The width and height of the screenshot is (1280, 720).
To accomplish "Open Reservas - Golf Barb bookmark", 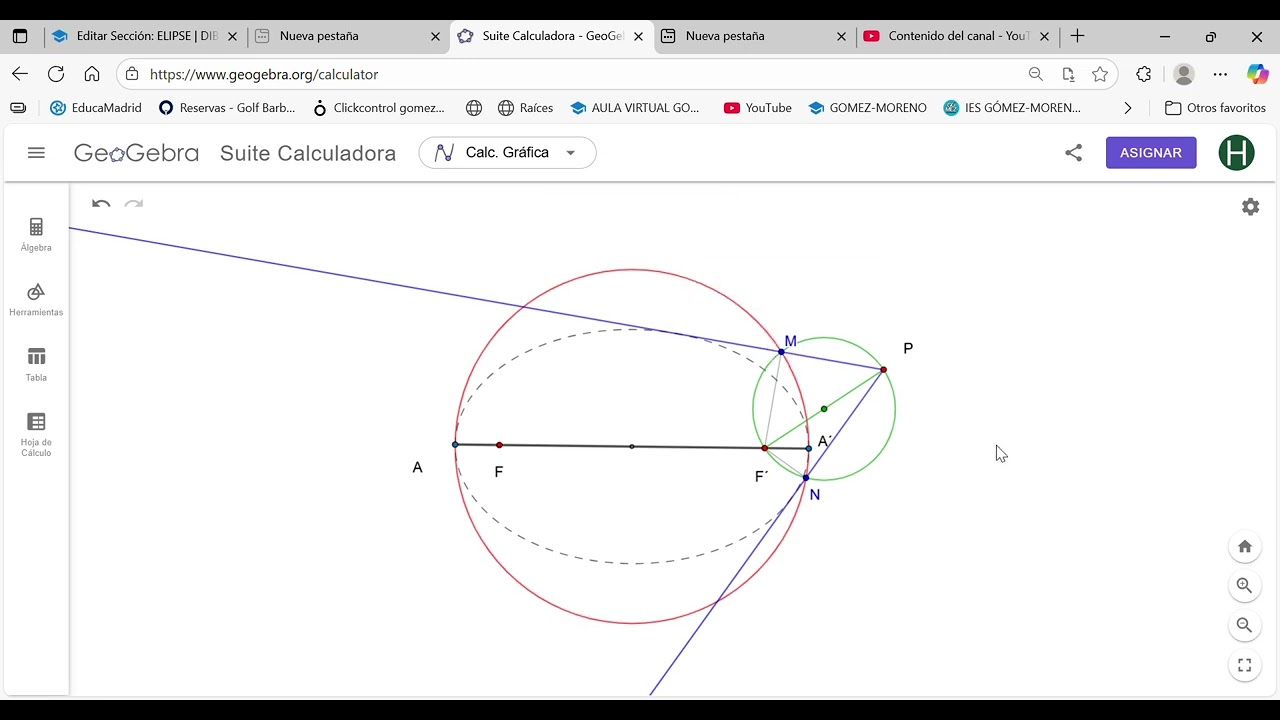I will (x=227, y=108).
